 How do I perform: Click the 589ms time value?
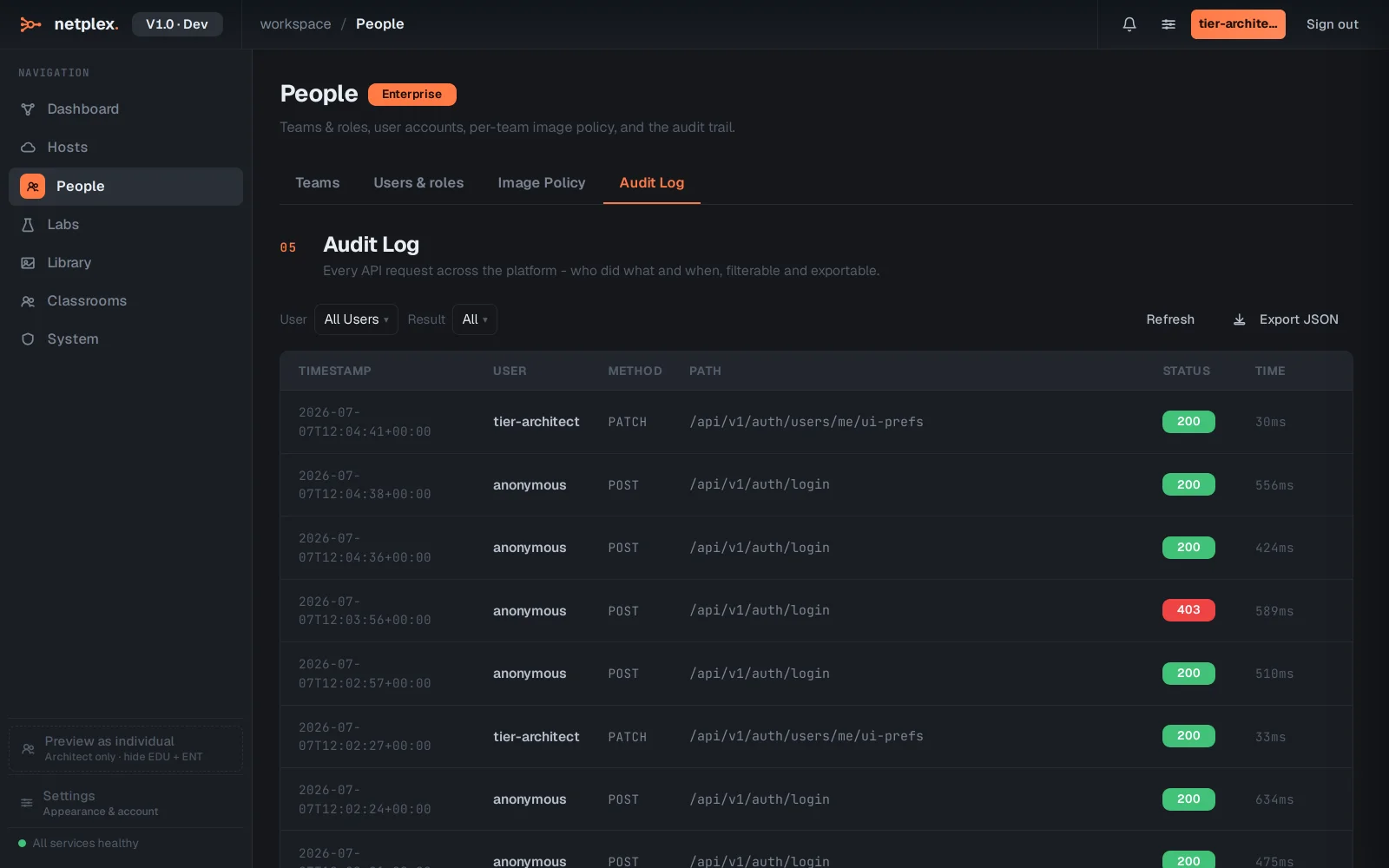coord(1274,611)
